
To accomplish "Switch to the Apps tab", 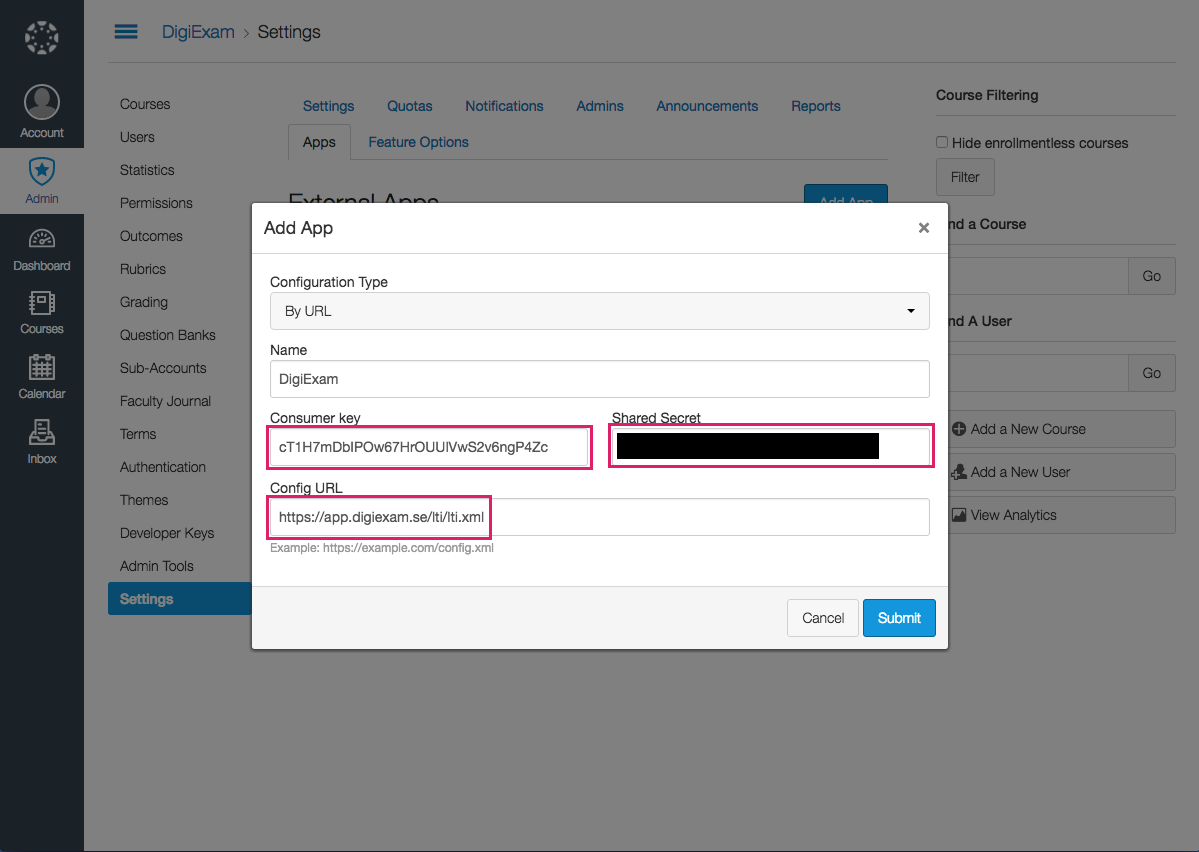I will [319, 142].
